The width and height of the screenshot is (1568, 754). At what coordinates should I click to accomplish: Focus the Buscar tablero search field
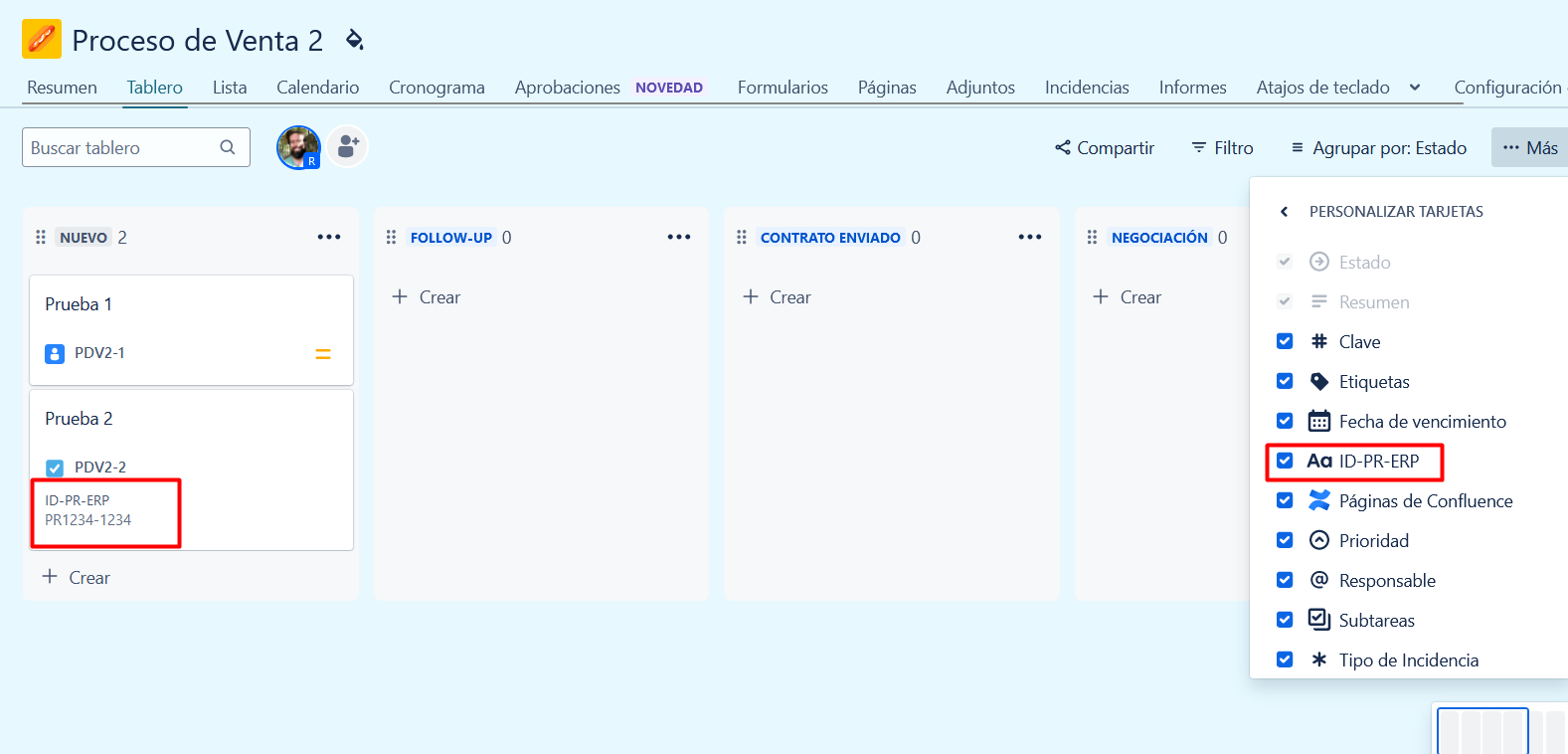pyautogui.click(x=136, y=147)
